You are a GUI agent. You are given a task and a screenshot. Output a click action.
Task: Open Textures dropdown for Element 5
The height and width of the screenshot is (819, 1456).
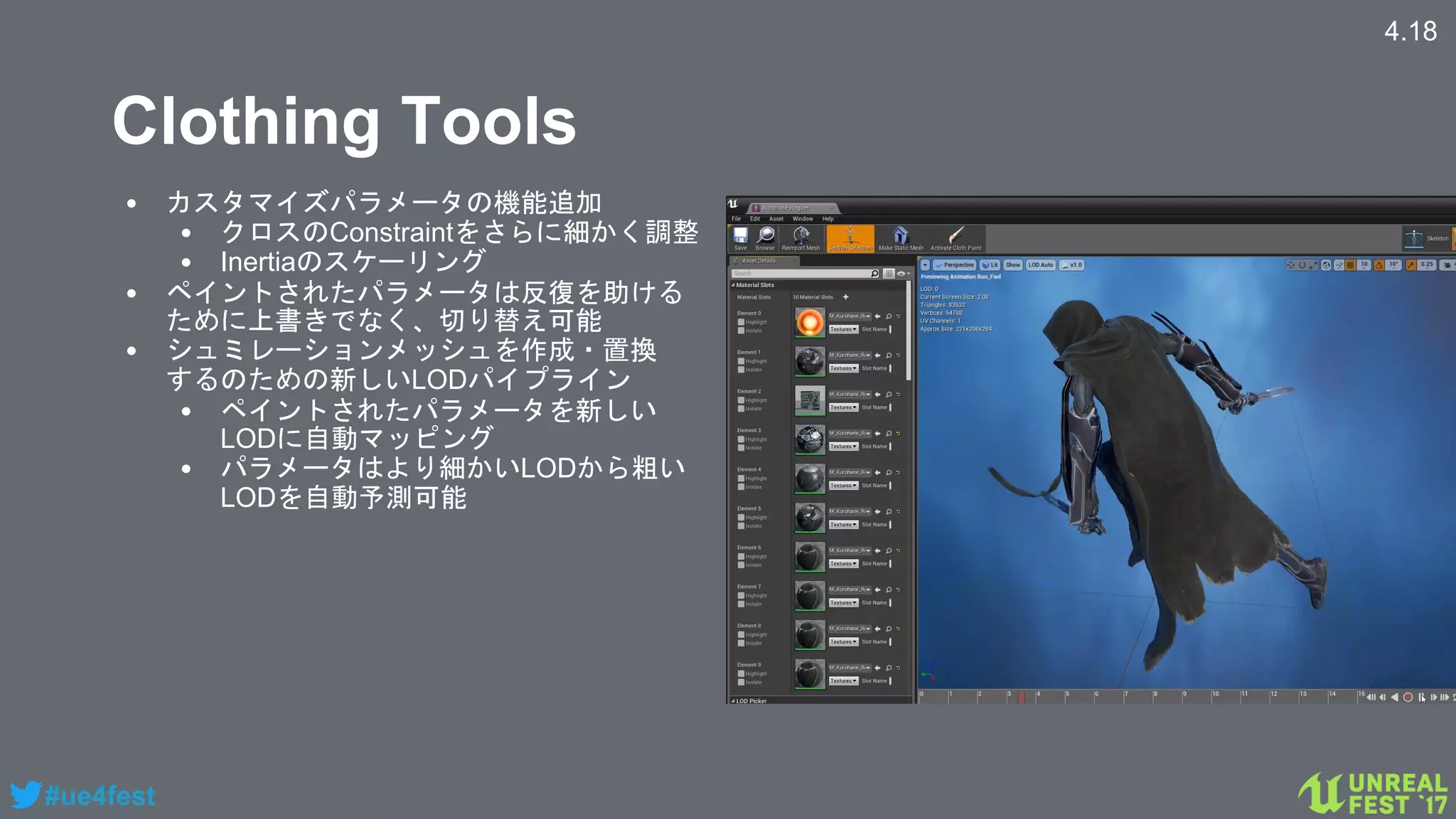tap(843, 525)
